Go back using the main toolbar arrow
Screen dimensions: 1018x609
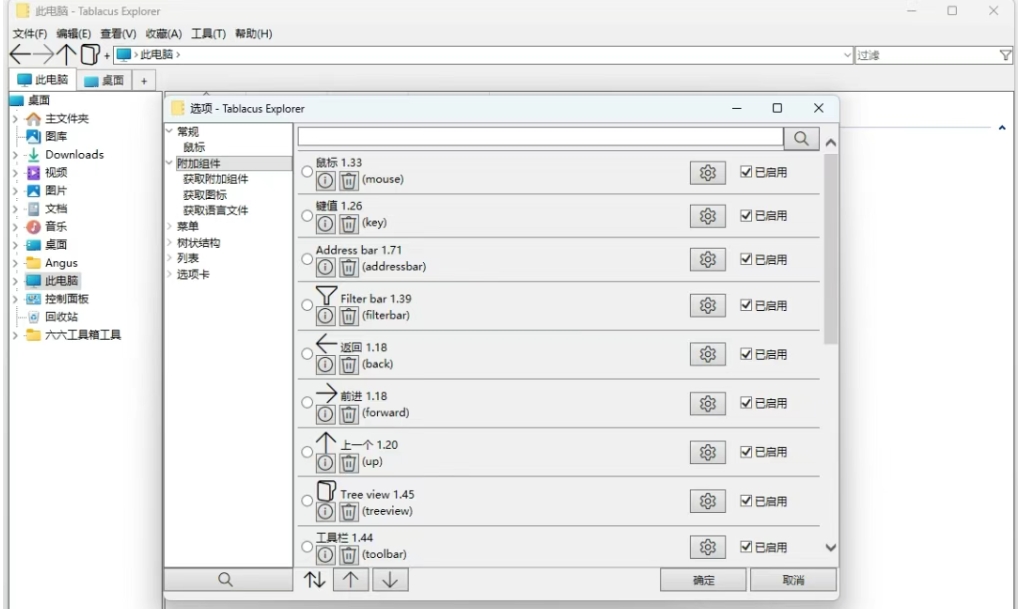coord(20,55)
